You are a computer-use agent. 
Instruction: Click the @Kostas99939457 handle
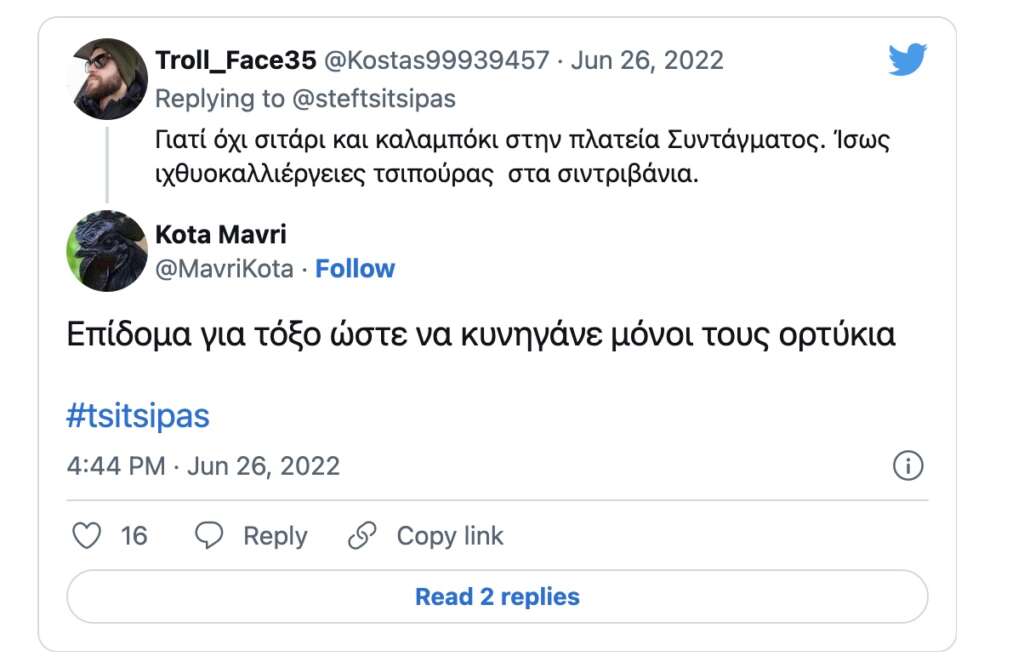(x=437, y=60)
